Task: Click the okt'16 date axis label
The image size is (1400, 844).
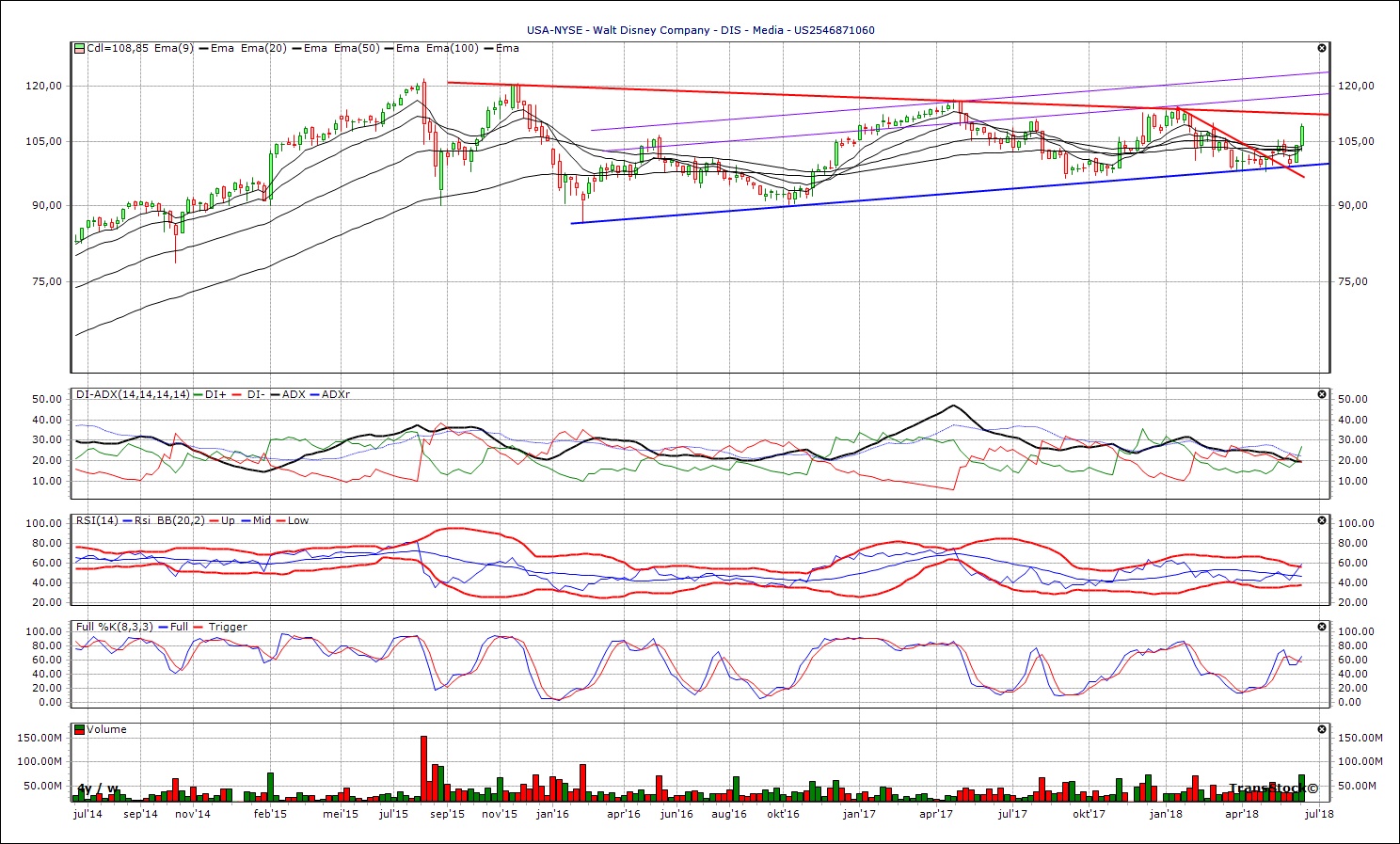Action: [x=783, y=814]
